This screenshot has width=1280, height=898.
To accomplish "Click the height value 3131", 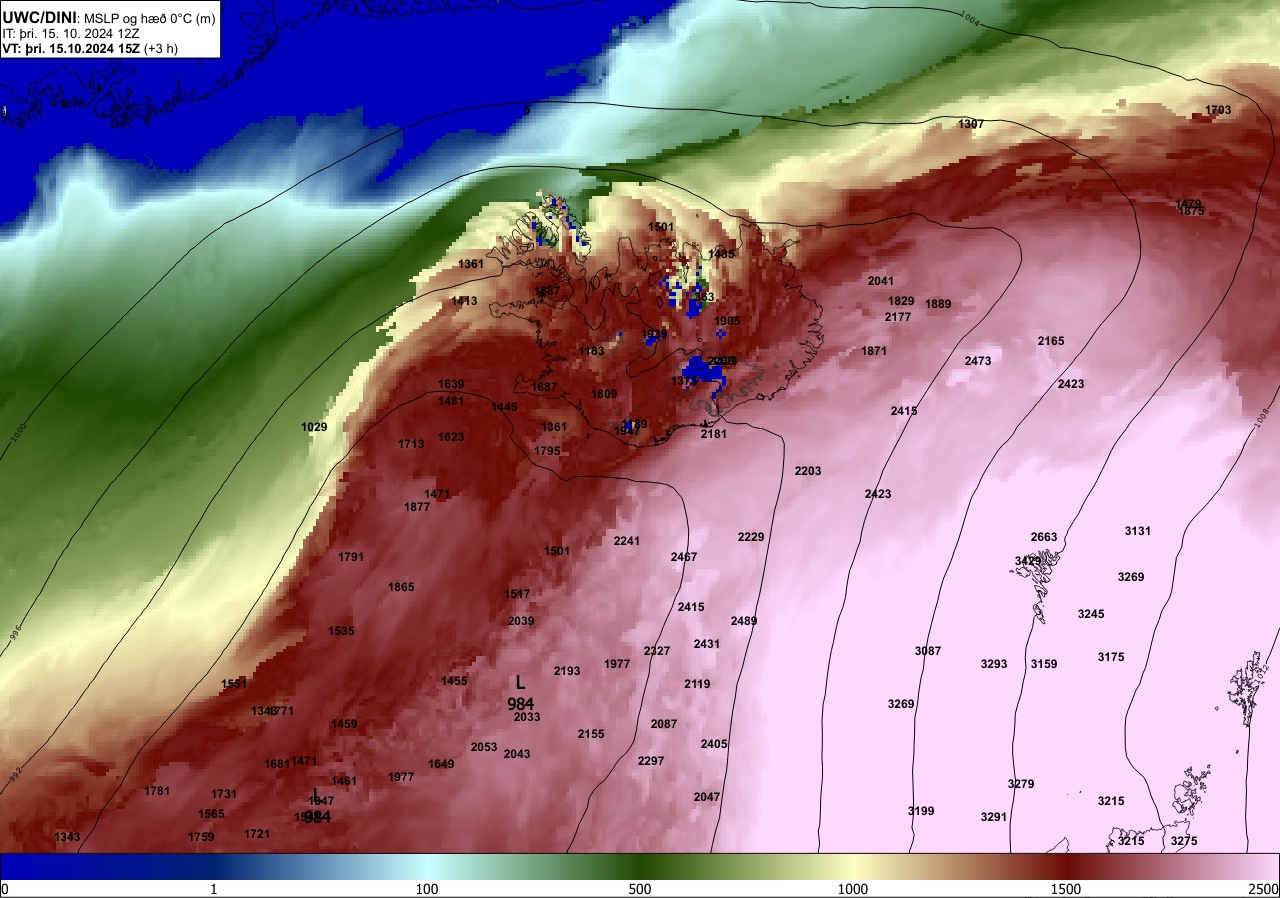I will point(1138,531).
